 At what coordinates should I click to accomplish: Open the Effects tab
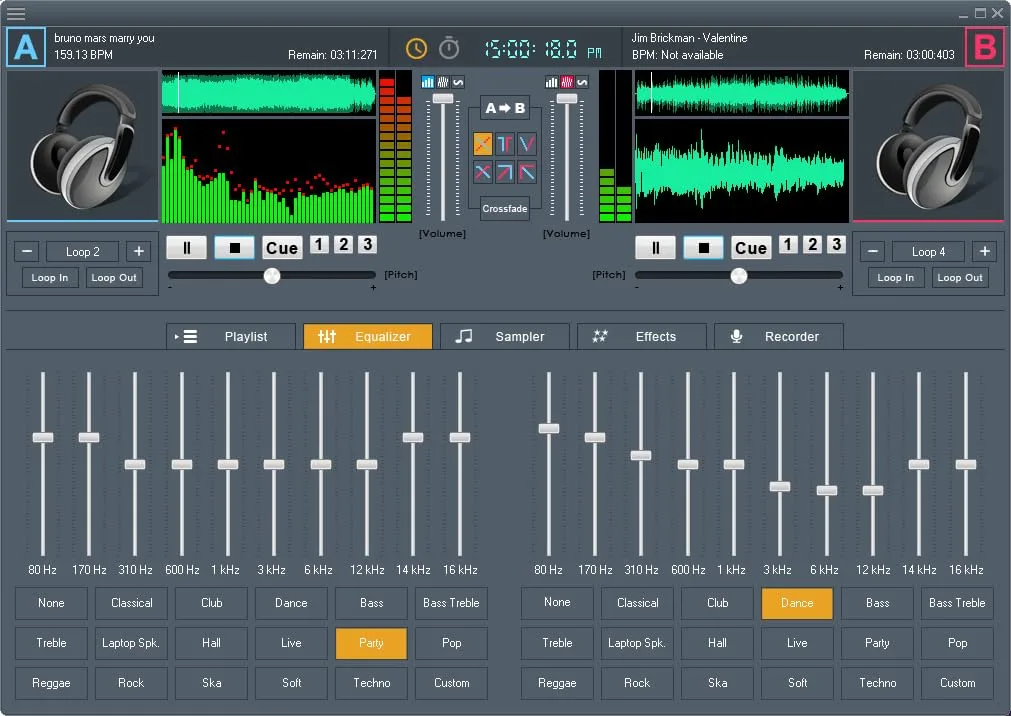tap(641, 336)
